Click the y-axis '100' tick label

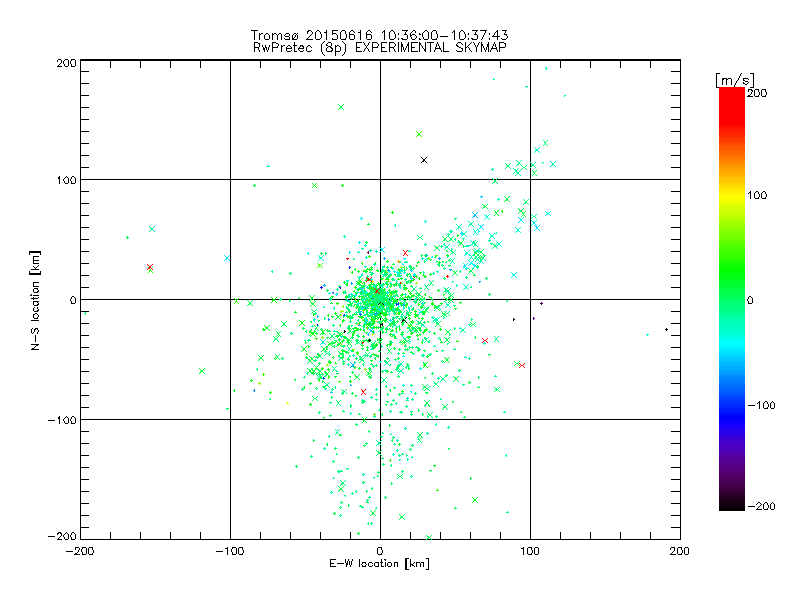tap(67, 180)
